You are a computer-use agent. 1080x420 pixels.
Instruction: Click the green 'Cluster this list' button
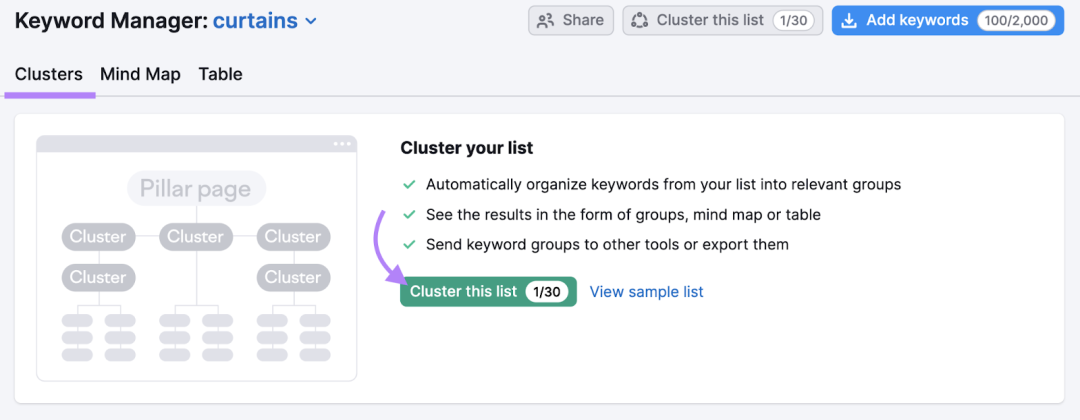pos(488,292)
